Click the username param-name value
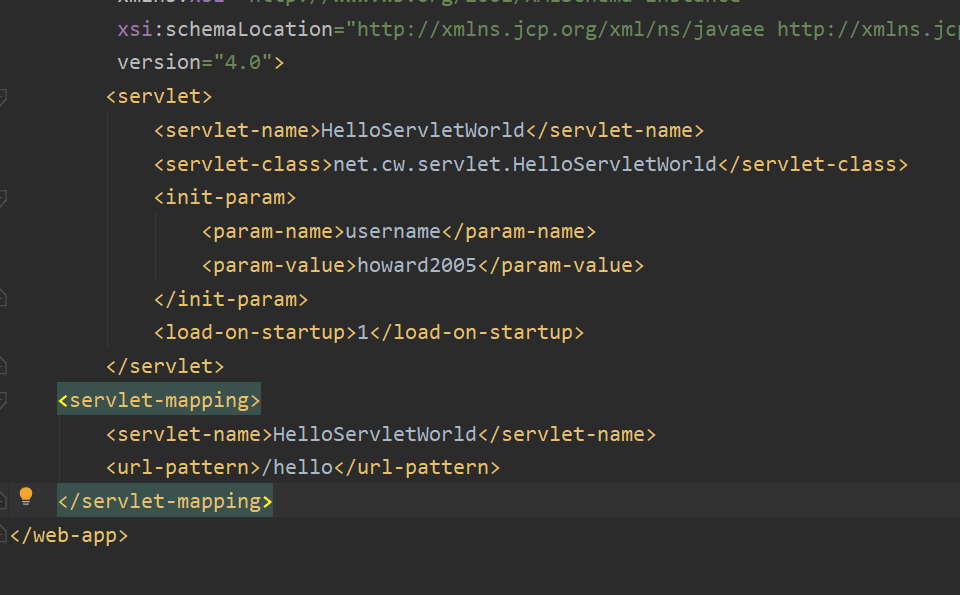 pyautogui.click(x=393, y=231)
